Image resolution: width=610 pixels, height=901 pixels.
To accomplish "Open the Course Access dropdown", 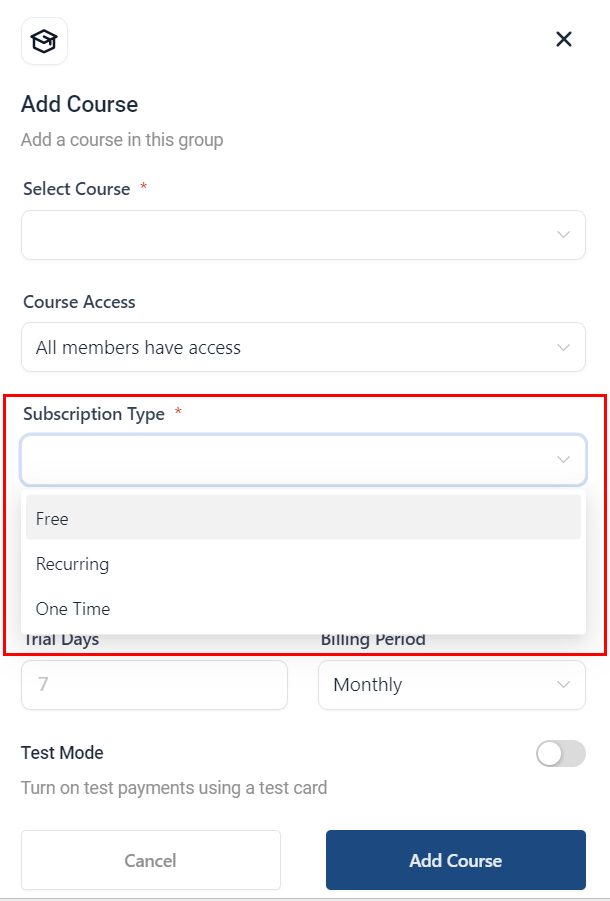I will point(290,348).
